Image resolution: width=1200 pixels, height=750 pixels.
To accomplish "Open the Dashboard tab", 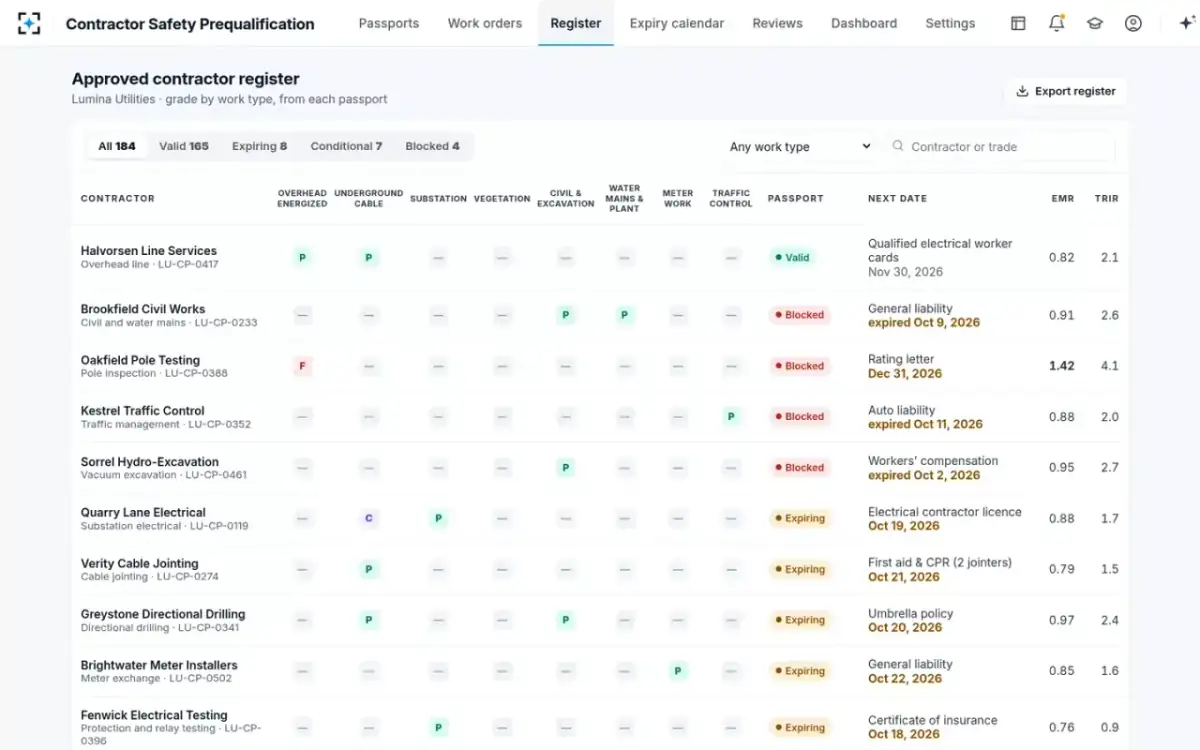I will click(864, 23).
